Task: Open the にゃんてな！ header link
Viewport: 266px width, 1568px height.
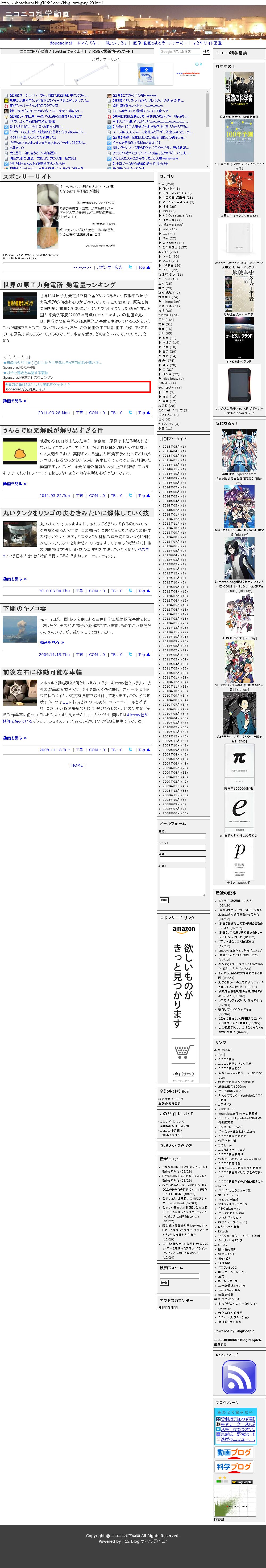Action: (89, 43)
